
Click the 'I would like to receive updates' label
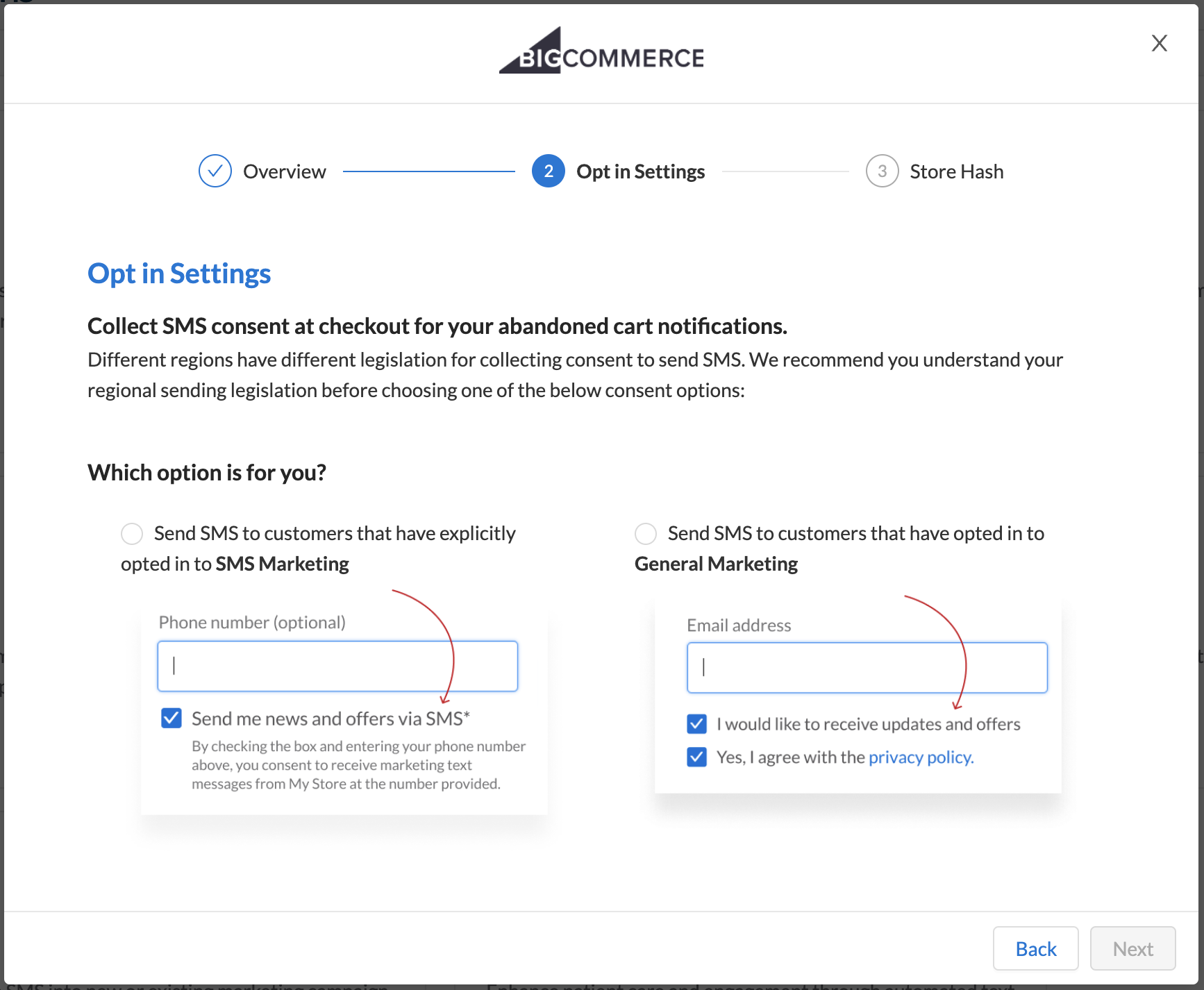(x=868, y=724)
